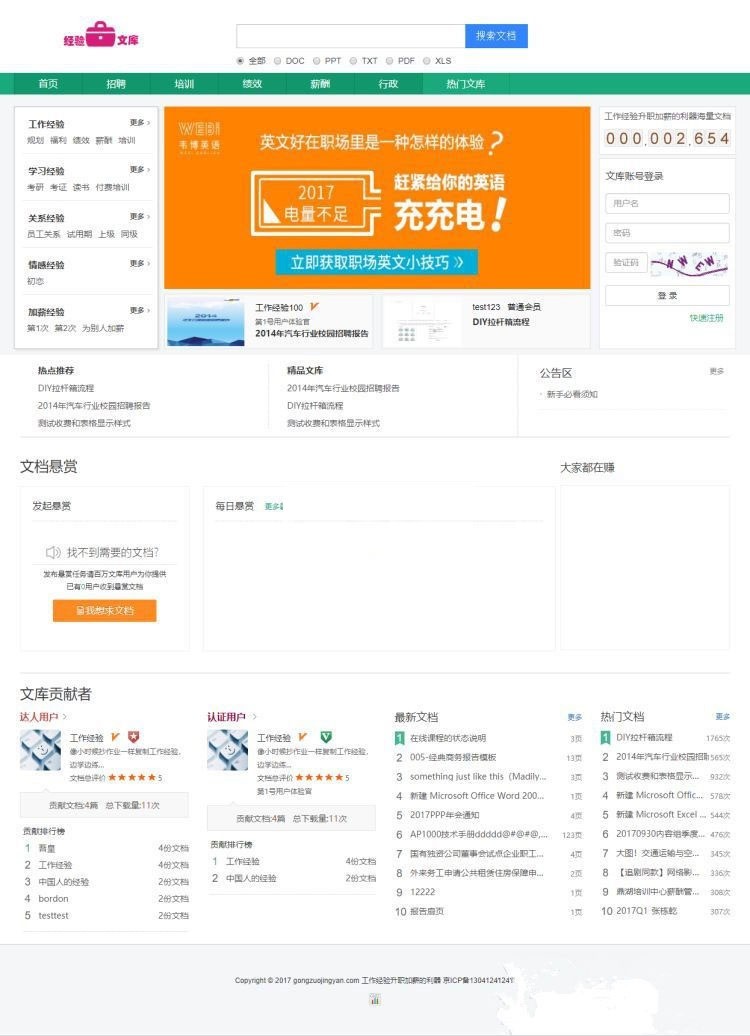The image size is (750, 1036).
Task: Open the 招聘 navigation menu item
Action: [x=116, y=84]
